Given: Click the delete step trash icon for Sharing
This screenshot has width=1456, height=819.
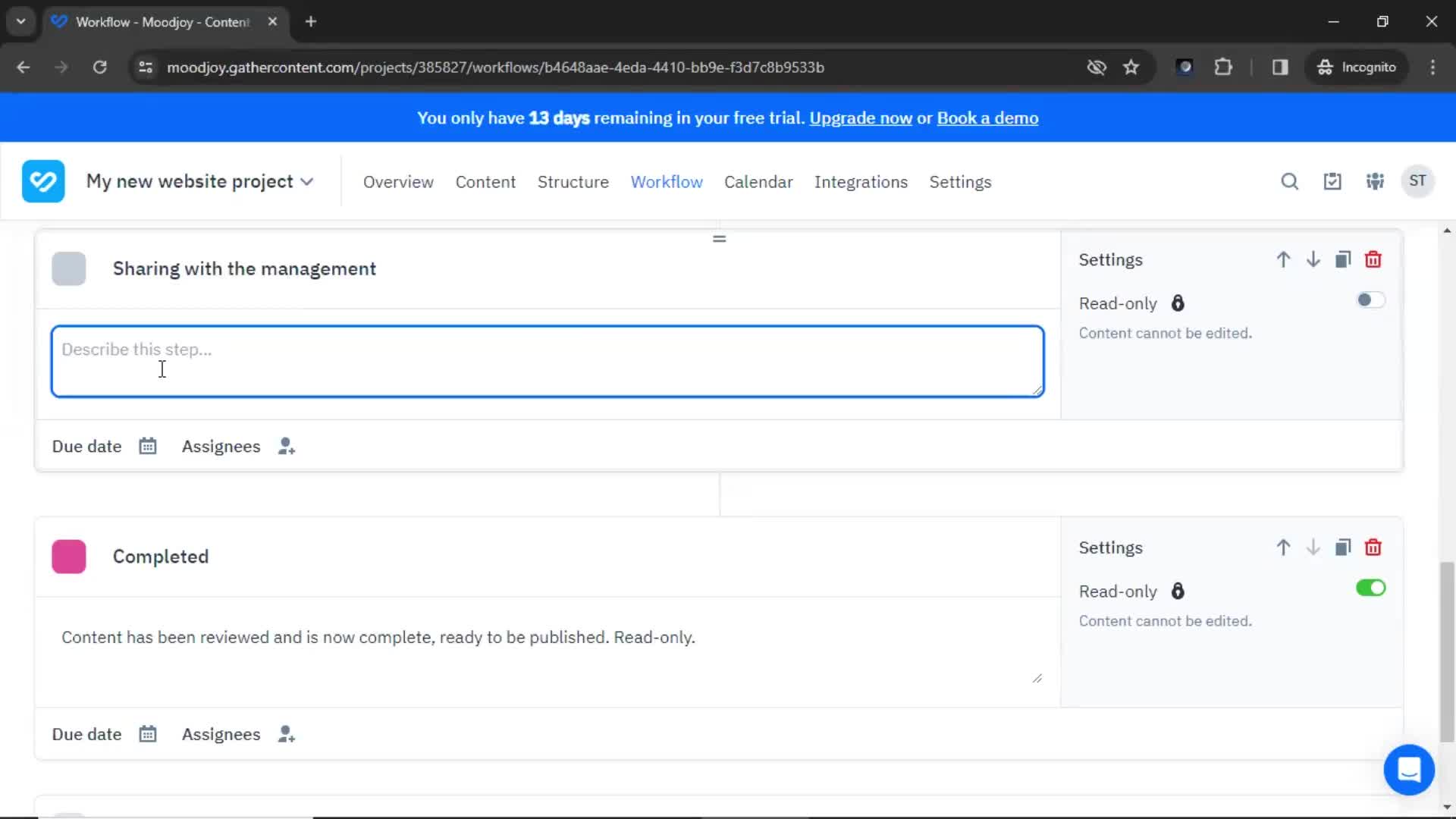Looking at the screenshot, I should [1374, 260].
